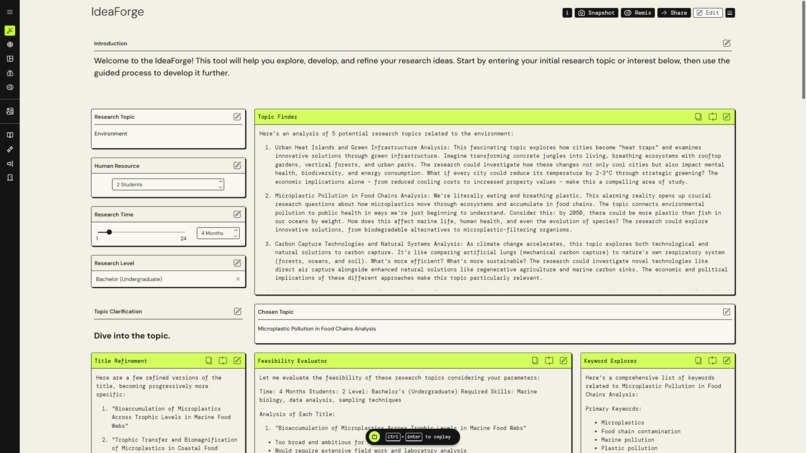Copy the Keyword Explorer output
This screenshot has height=453, width=806.
(698, 360)
